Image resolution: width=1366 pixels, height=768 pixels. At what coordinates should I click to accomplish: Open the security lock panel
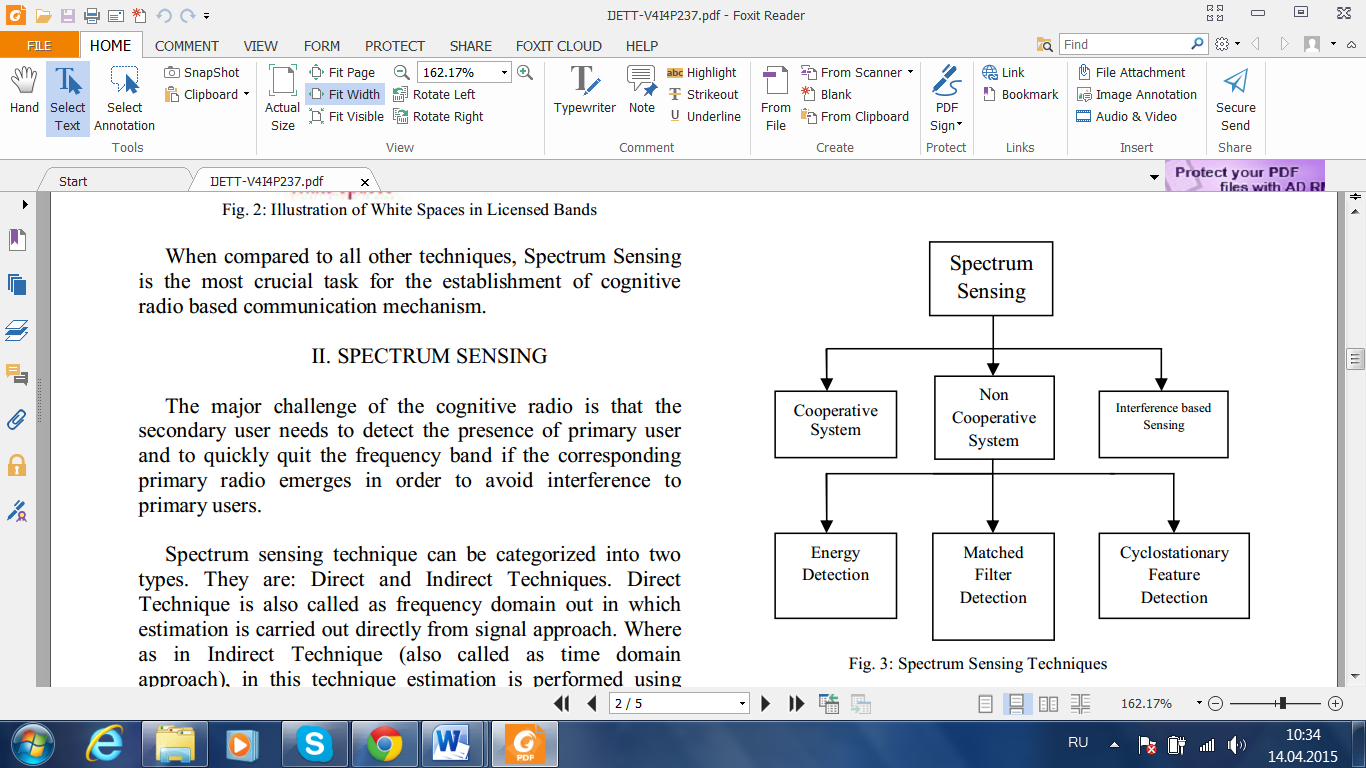tap(17, 465)
